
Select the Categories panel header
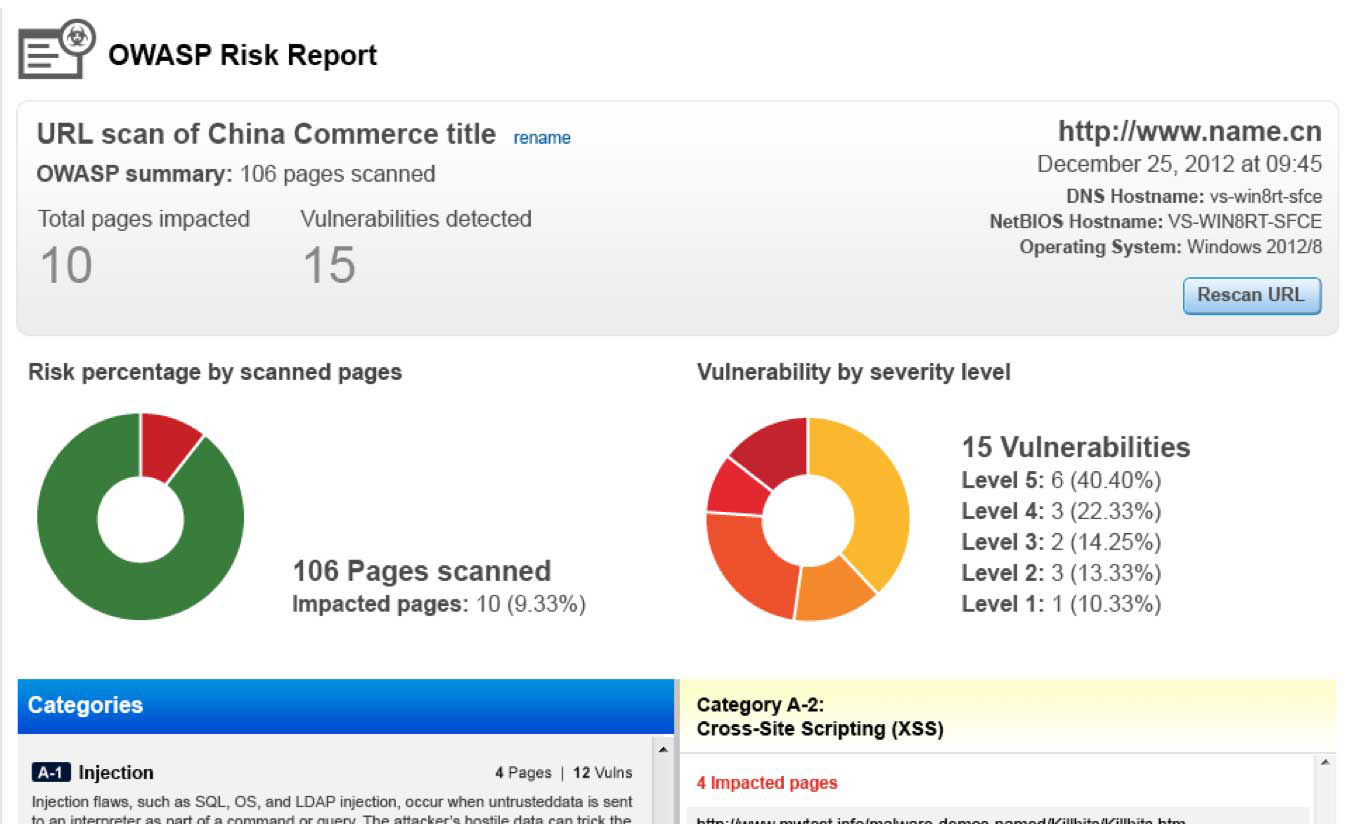(85, 705)
